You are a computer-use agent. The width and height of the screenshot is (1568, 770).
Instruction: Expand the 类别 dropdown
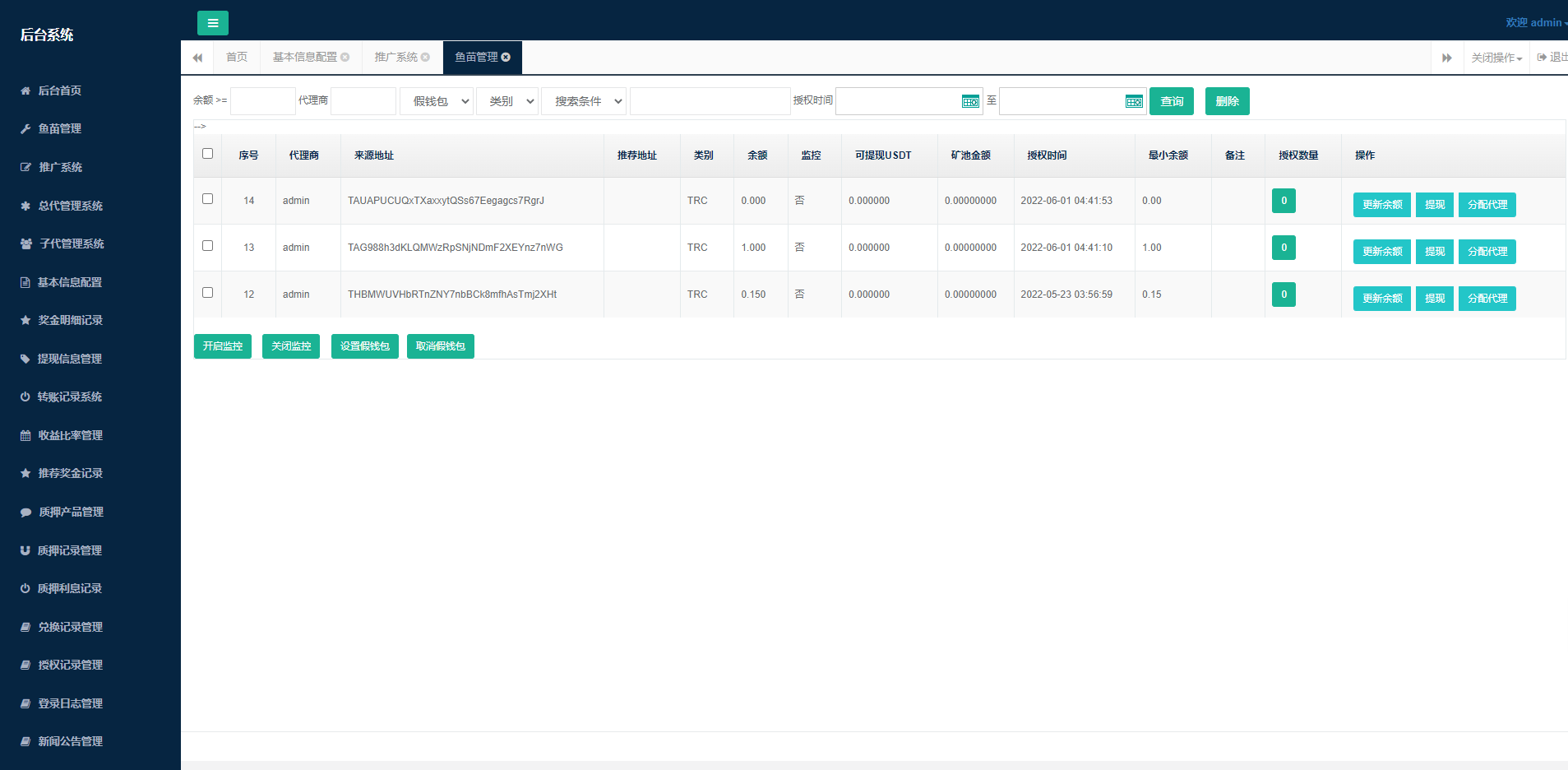click(507, 101)
